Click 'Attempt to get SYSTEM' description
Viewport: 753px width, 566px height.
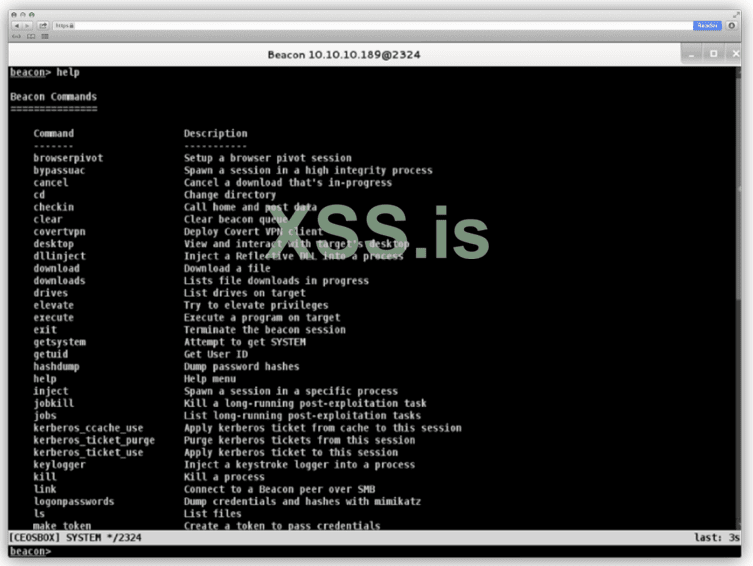pyautogui.click(x=244, y=342)
